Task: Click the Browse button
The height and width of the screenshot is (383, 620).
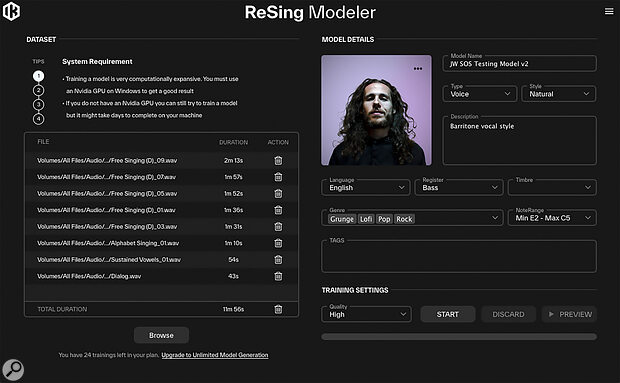Action: pyautogui.click(x=161, y=335)
